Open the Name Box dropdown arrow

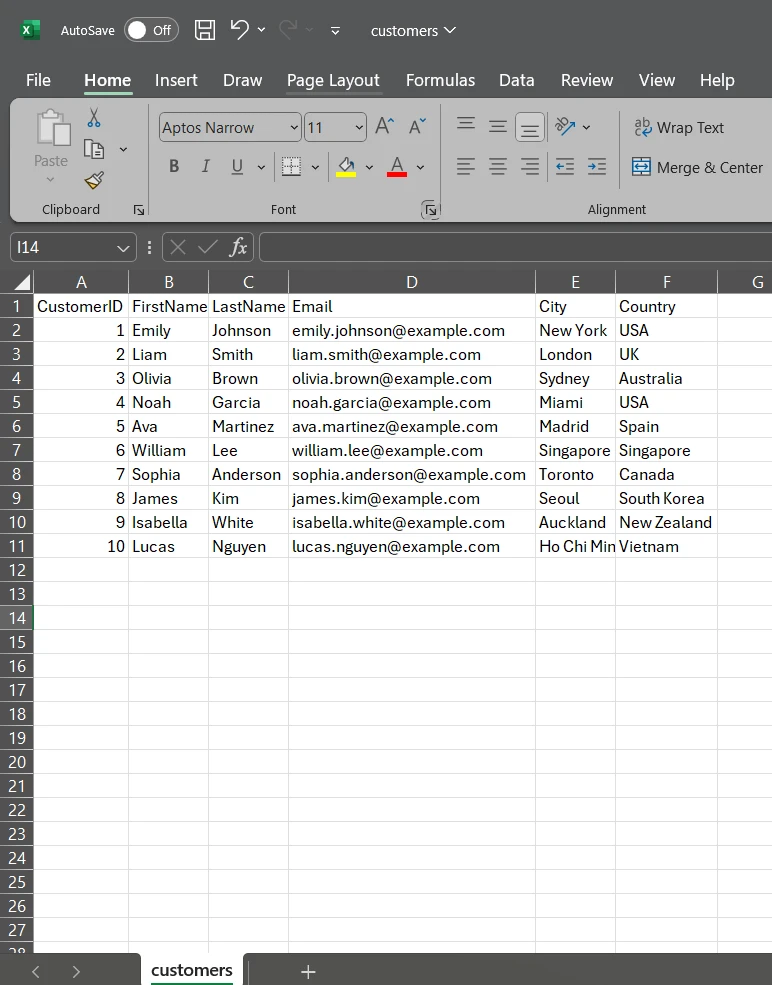123,247
